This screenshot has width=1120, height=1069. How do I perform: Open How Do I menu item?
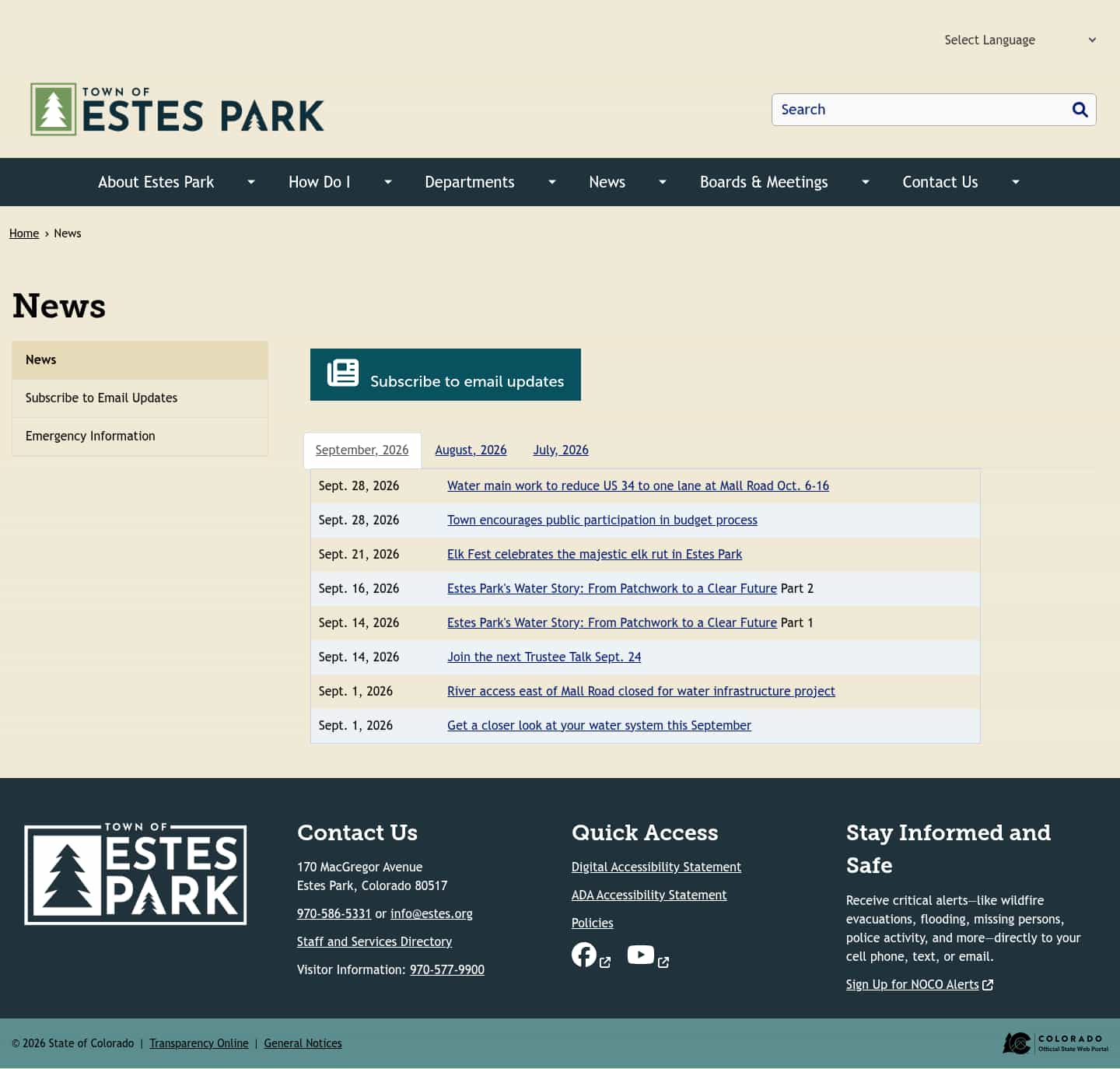point(320,182)
